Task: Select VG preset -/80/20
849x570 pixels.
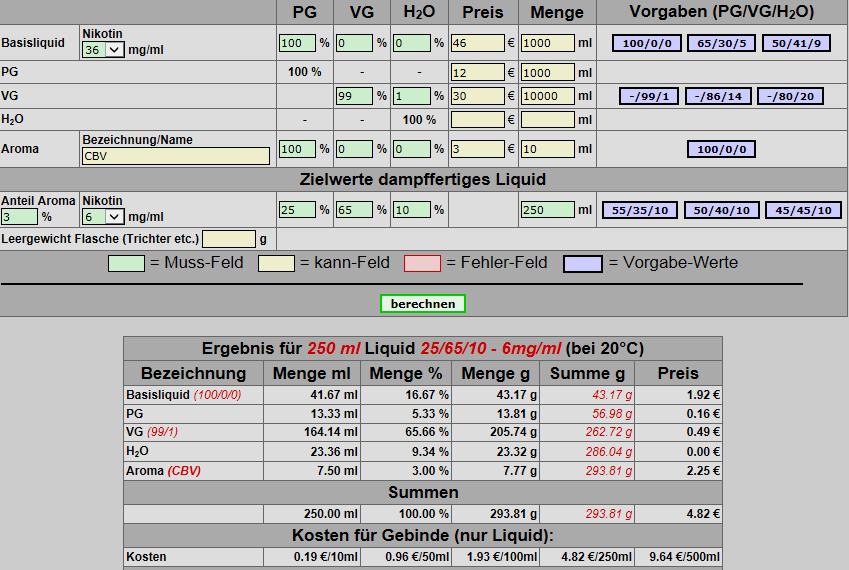Action: (789, 96)
